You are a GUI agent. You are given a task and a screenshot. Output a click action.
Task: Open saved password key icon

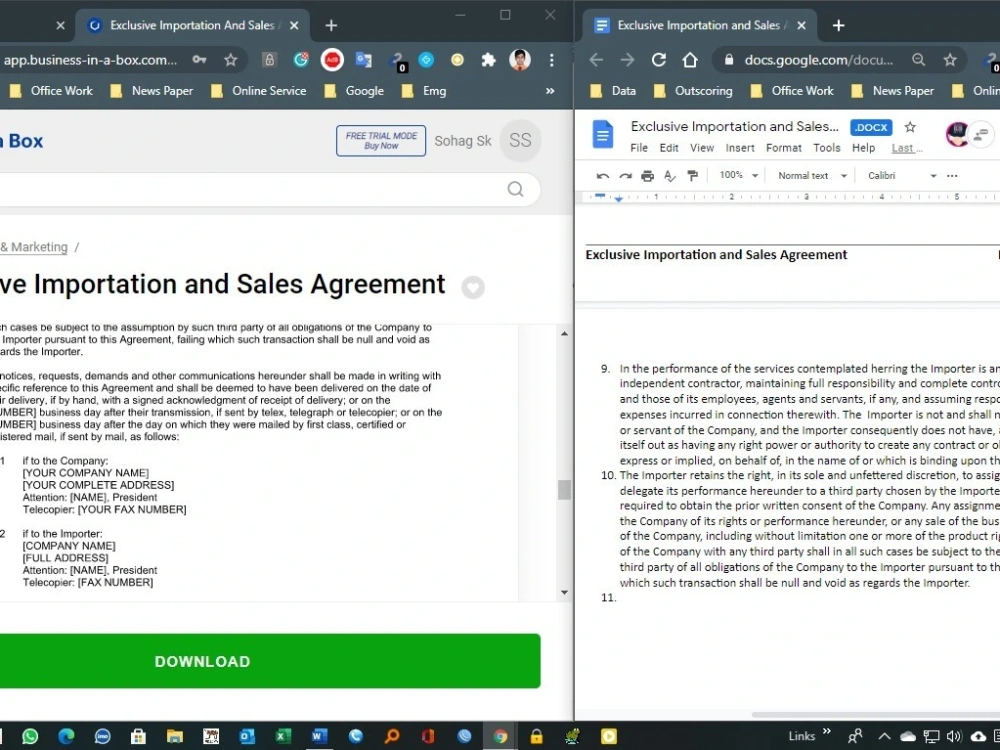(x=200, y=60)
